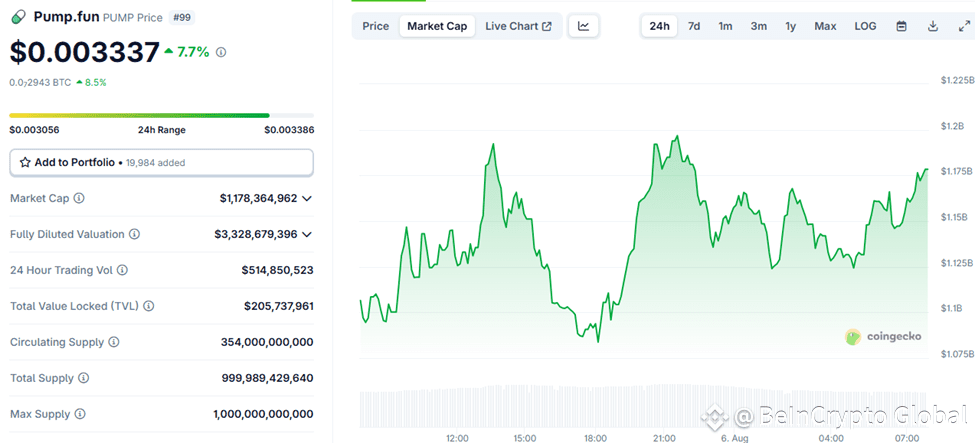Viewport: 975px width, 443px height.
Task: Select the 1m time range
Action: point(725,26)
